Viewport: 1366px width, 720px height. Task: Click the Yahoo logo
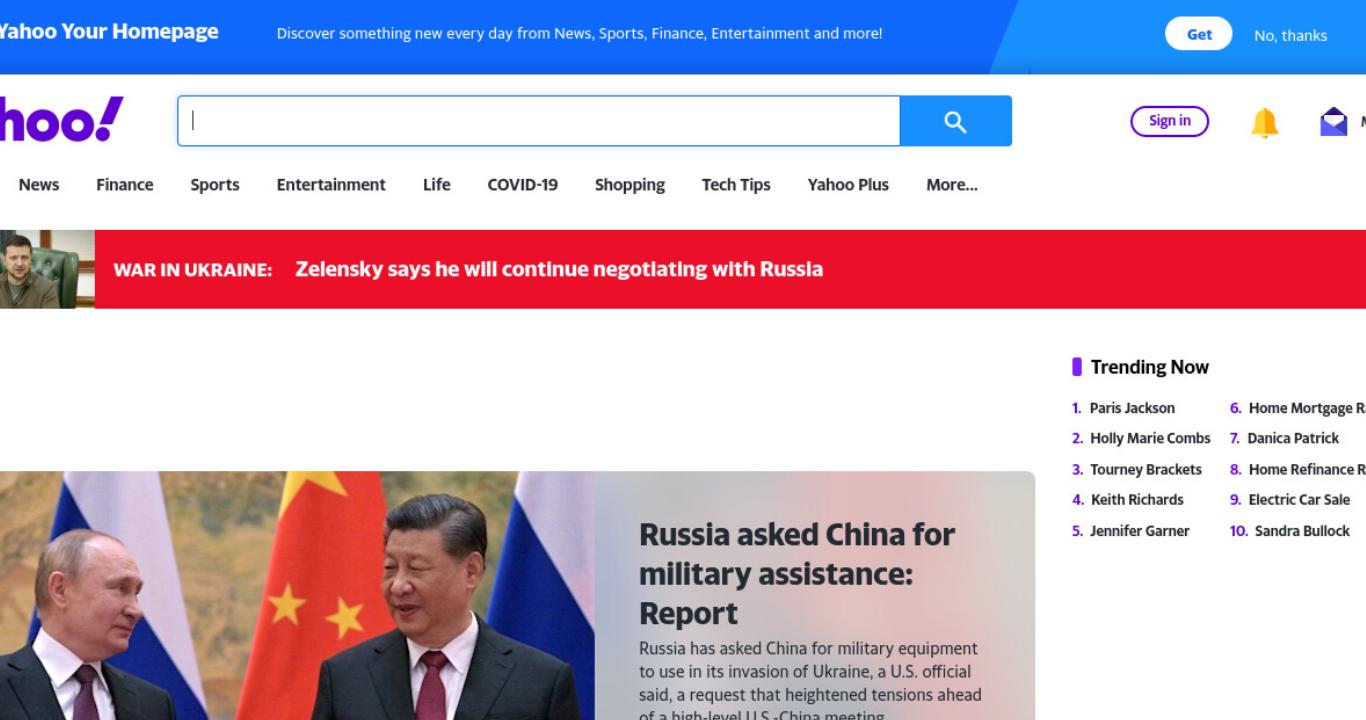[61, 120]
